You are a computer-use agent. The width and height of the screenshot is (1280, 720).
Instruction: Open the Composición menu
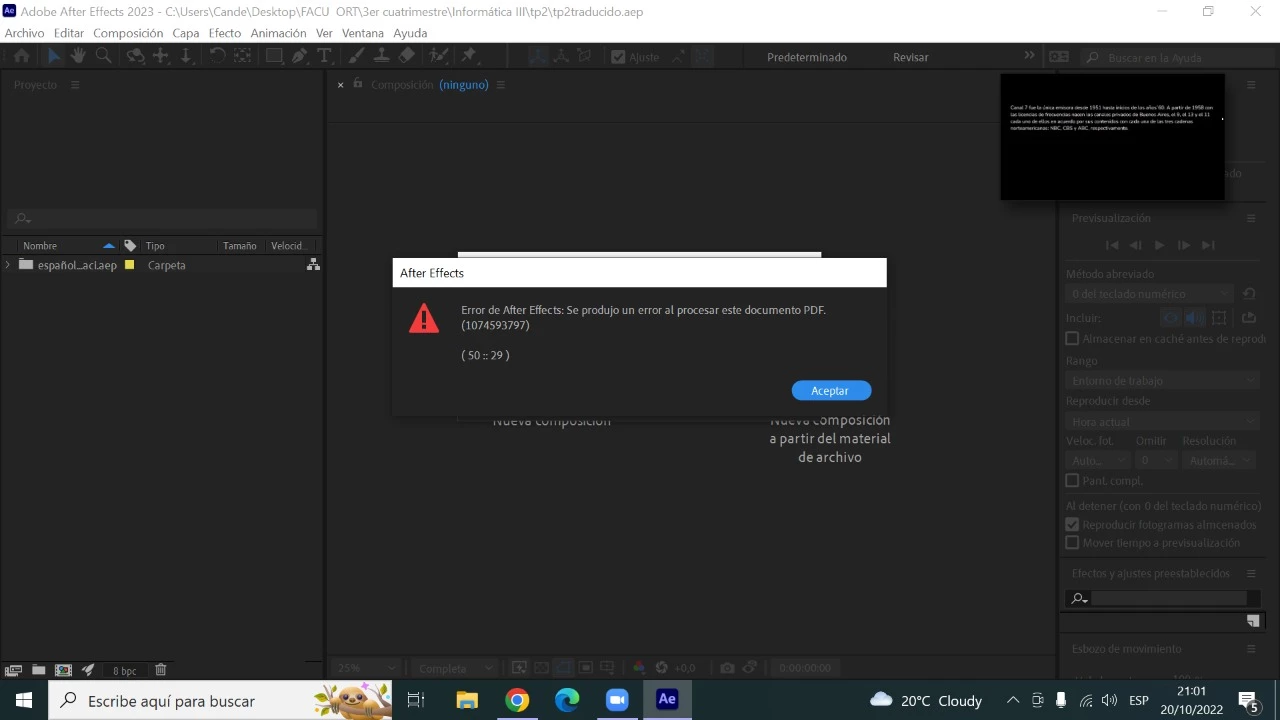coord(128,33)
